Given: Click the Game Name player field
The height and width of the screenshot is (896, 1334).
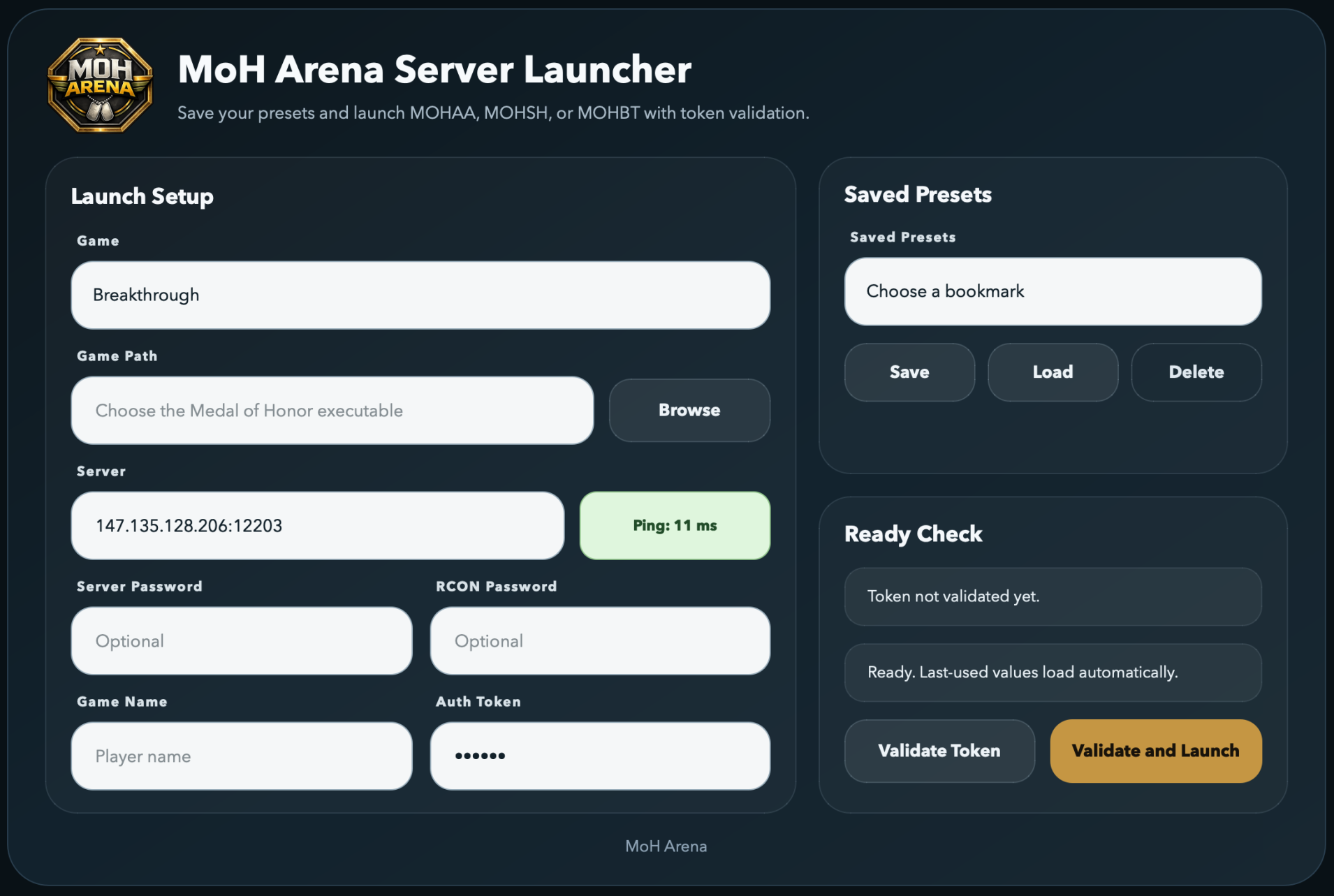Looking at the screenshot, I should coord(241,756).
